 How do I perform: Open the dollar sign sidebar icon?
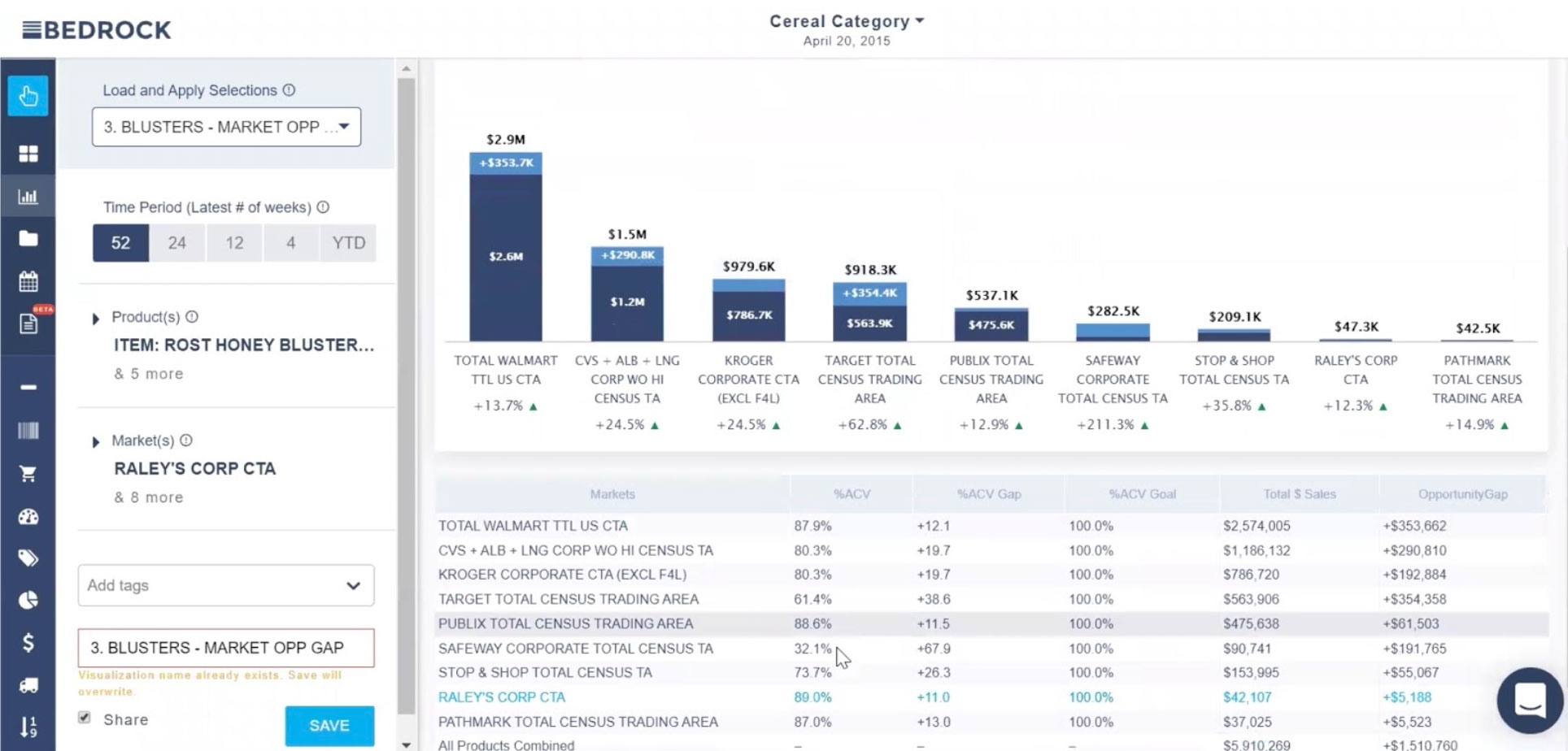[x=28, y=643]
